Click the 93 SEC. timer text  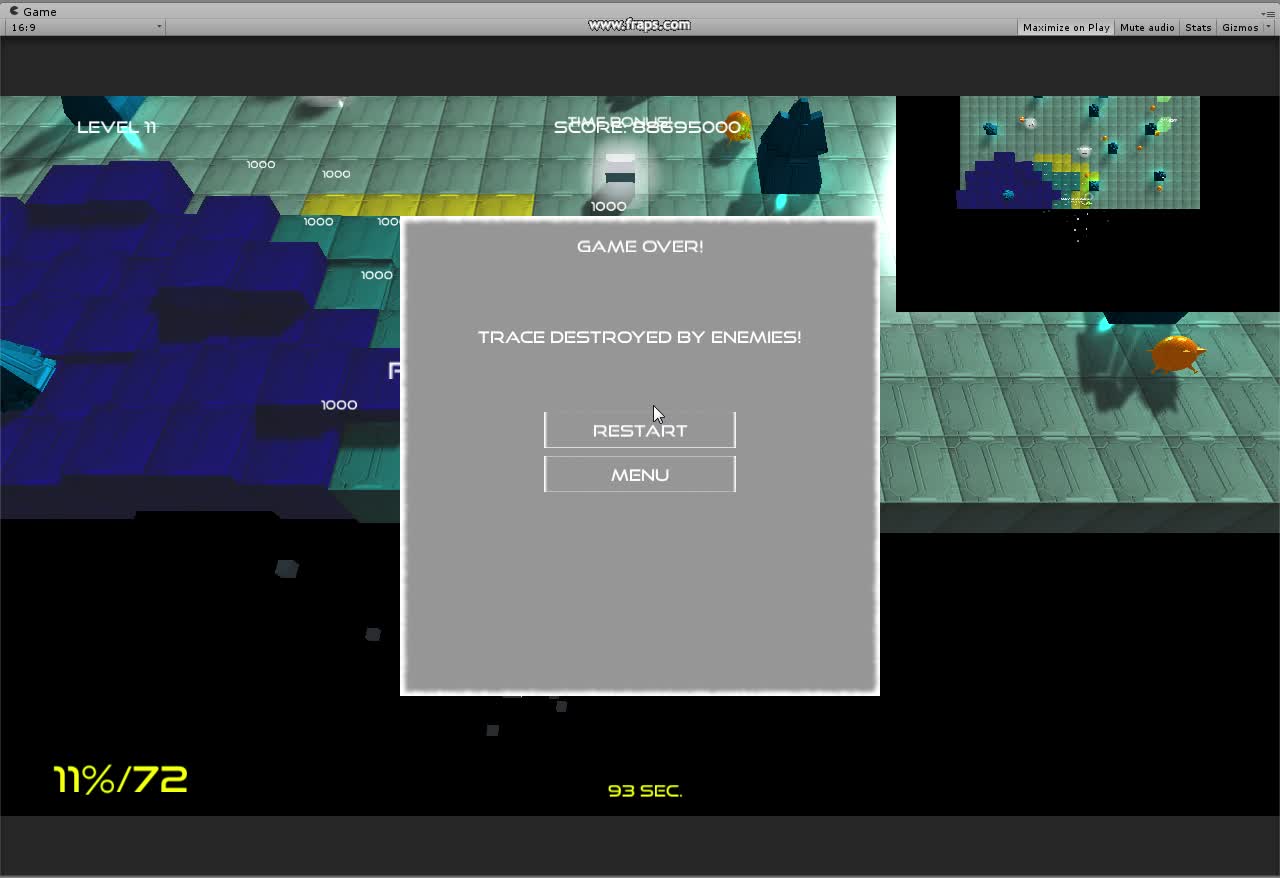645,791
